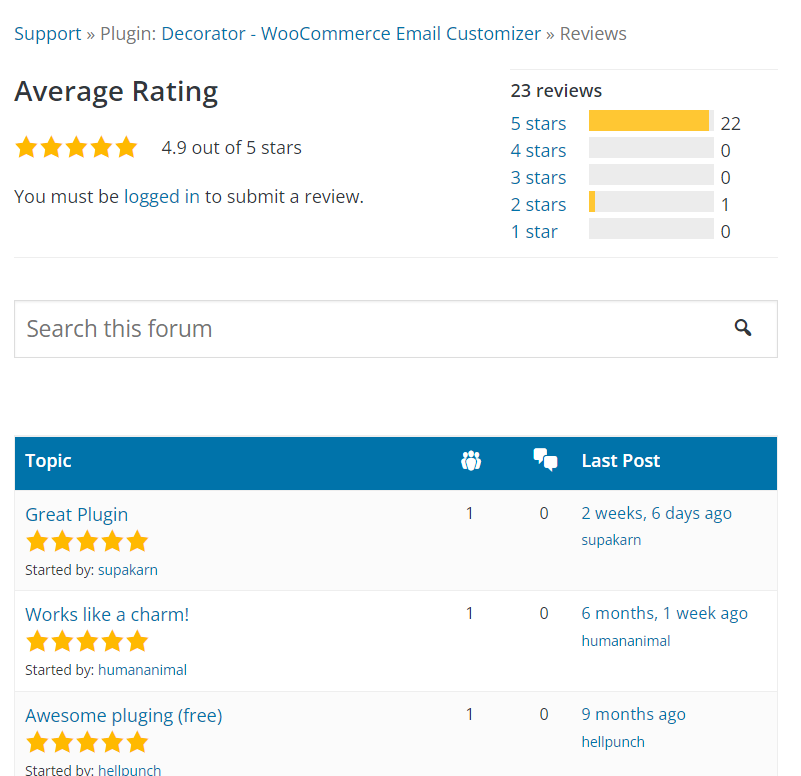The image size is (801, 776).
Task: View supakarn's profile in Started by
Action: pyautogui.click(x=128, y=570)
